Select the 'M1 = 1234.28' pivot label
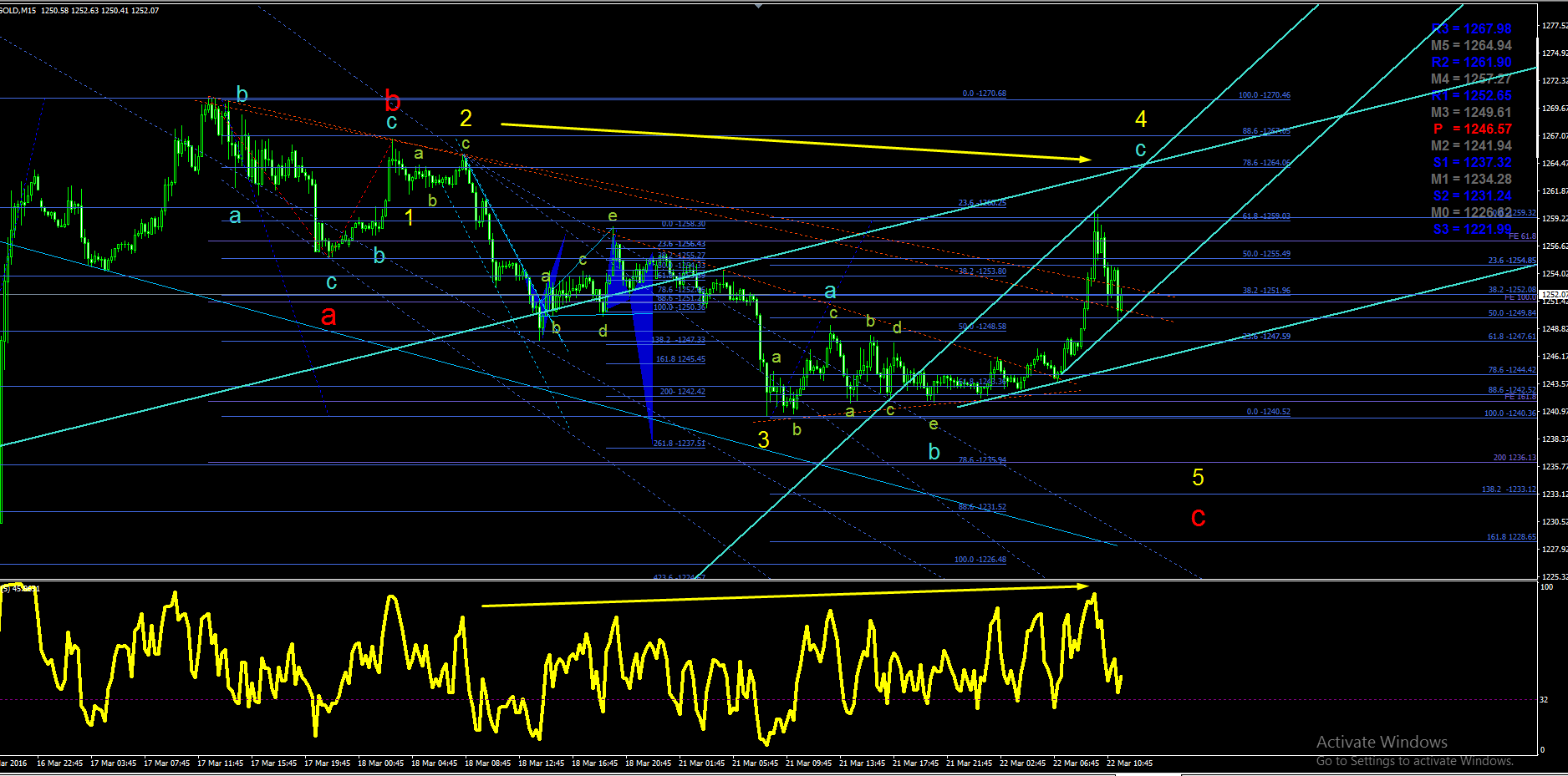Viewport: 1568px width, 776px height. tap(1471, 180)
